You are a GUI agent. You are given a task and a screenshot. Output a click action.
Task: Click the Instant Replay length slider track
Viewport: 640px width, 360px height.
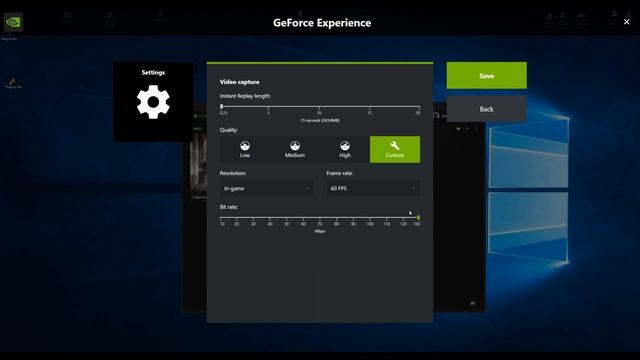point(320,107)
